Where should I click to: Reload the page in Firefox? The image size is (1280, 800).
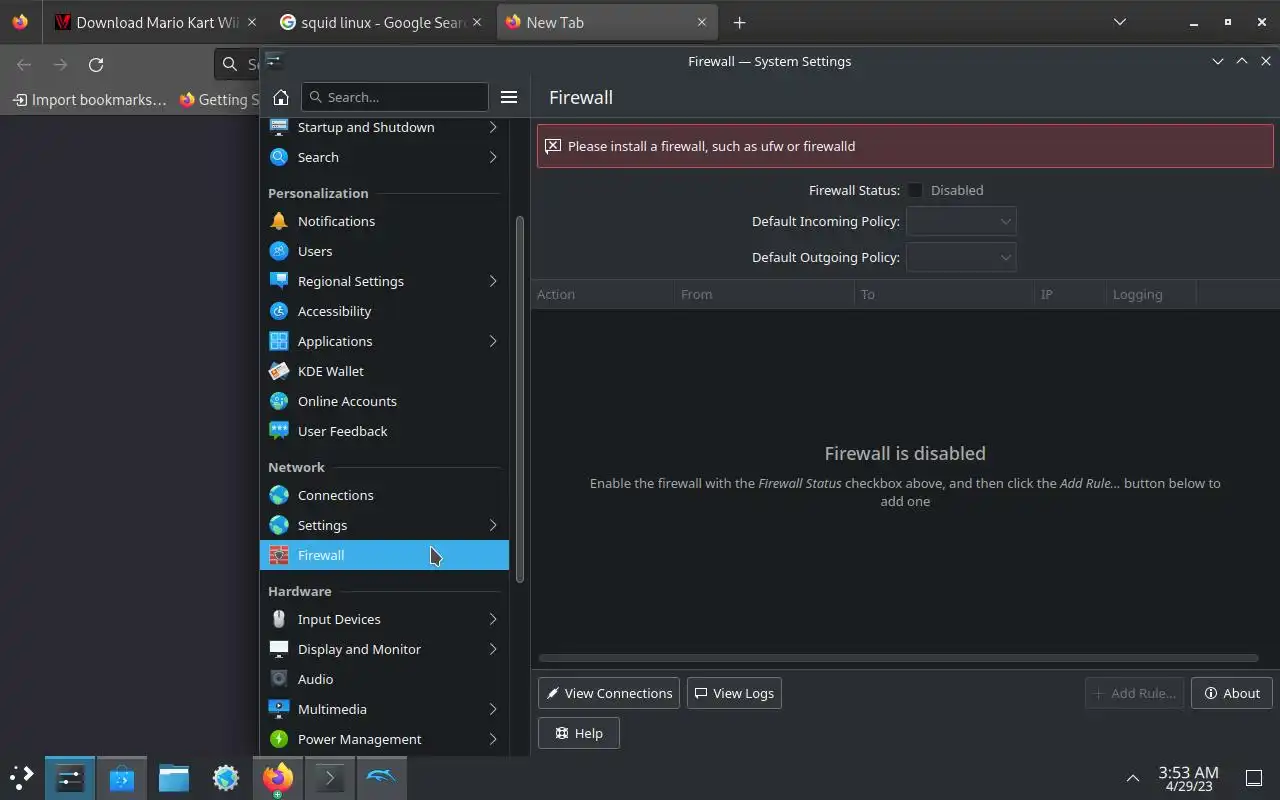click(x=96, y=64)
